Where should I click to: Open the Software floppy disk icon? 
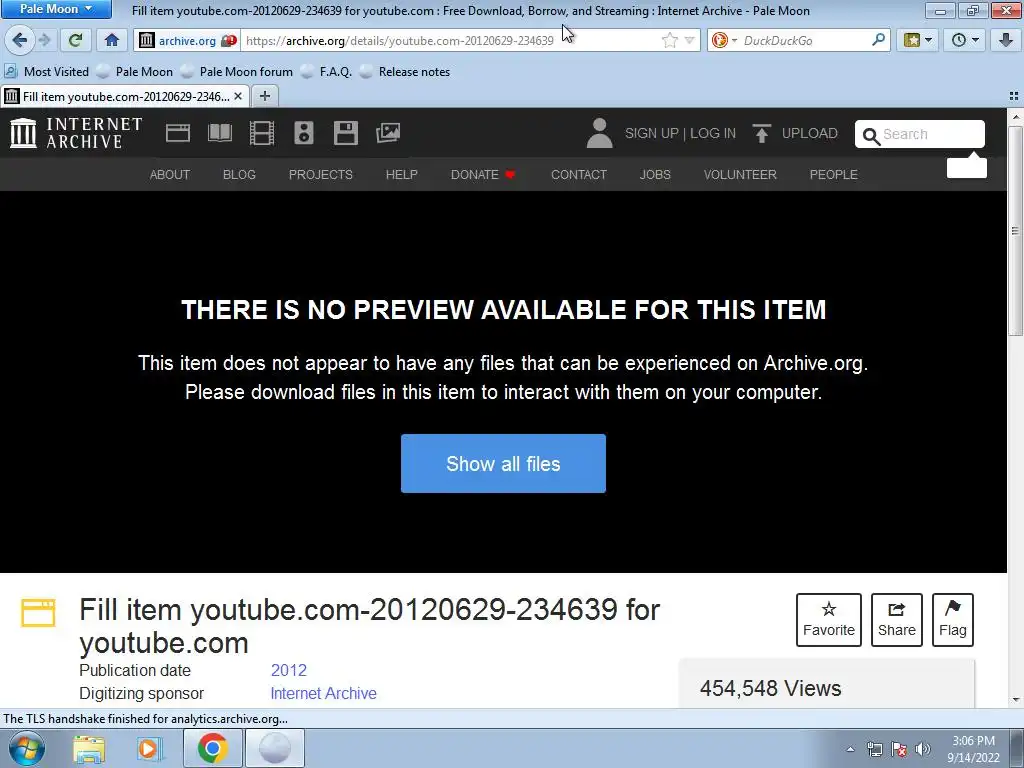tap(345, 133)
